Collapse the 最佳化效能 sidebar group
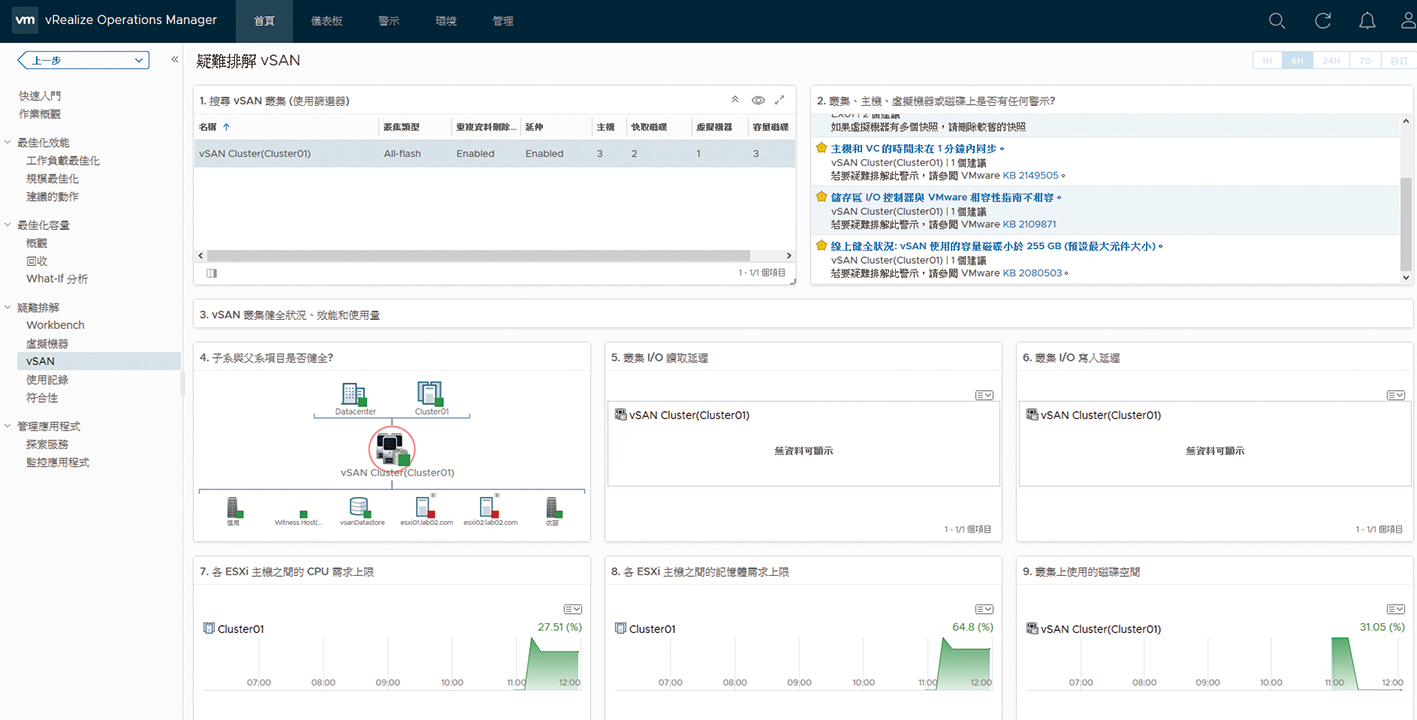 coord(8,143)
